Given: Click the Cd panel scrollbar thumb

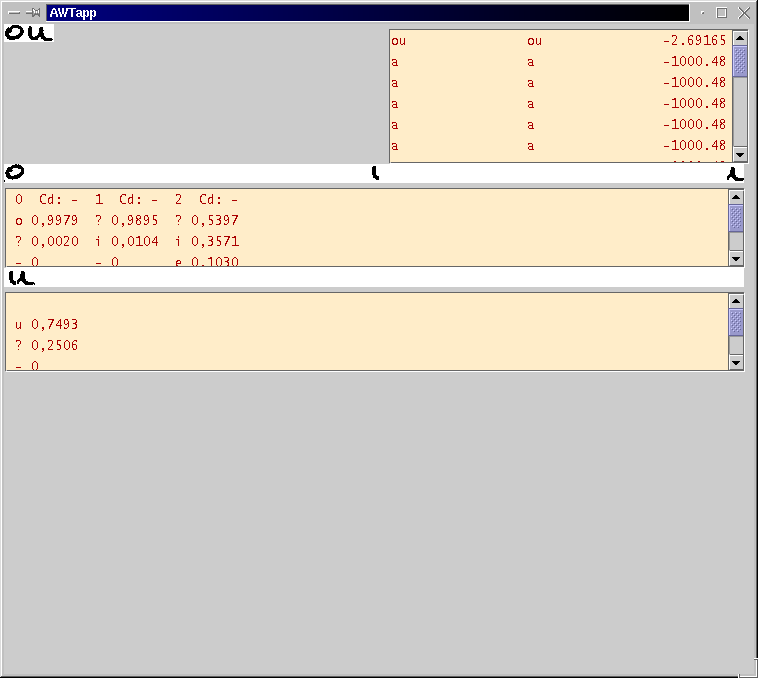Looking at the screenshot, I should (736, 218).
